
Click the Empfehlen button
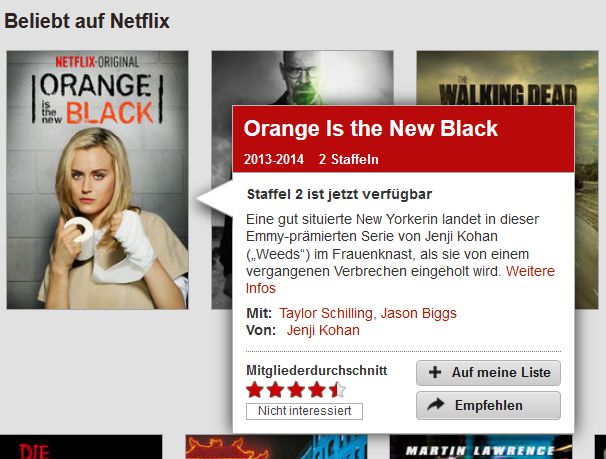[488, 405]
